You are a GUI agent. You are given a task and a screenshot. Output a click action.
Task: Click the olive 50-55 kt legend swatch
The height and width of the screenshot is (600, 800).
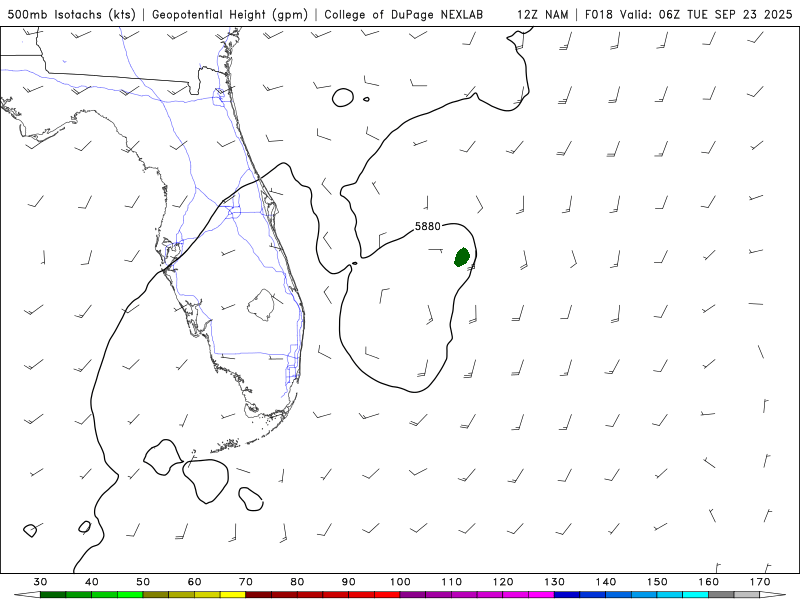pyautogui.click(x=156, y=595)
